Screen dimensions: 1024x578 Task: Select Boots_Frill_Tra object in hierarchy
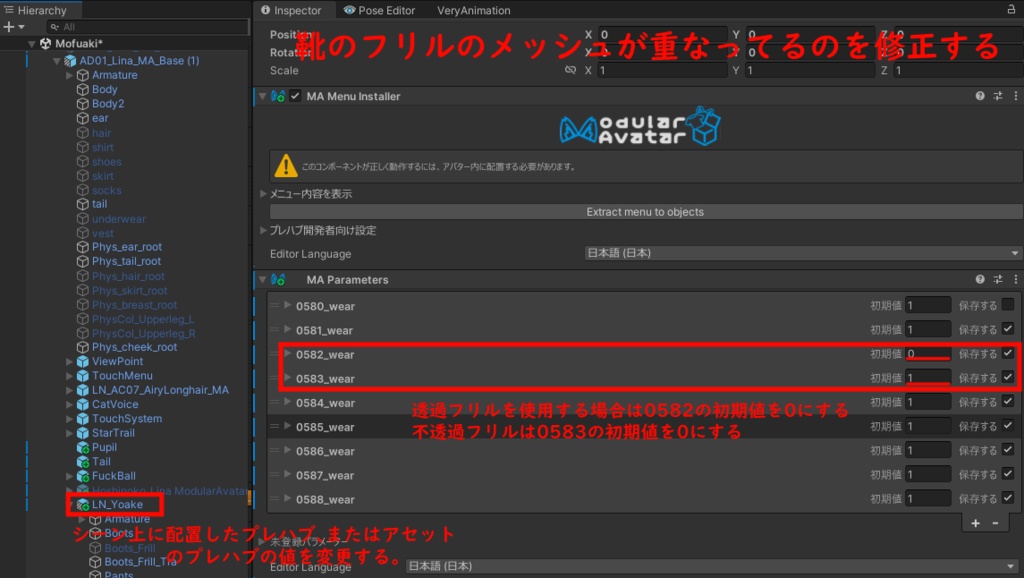click(140, 562)
